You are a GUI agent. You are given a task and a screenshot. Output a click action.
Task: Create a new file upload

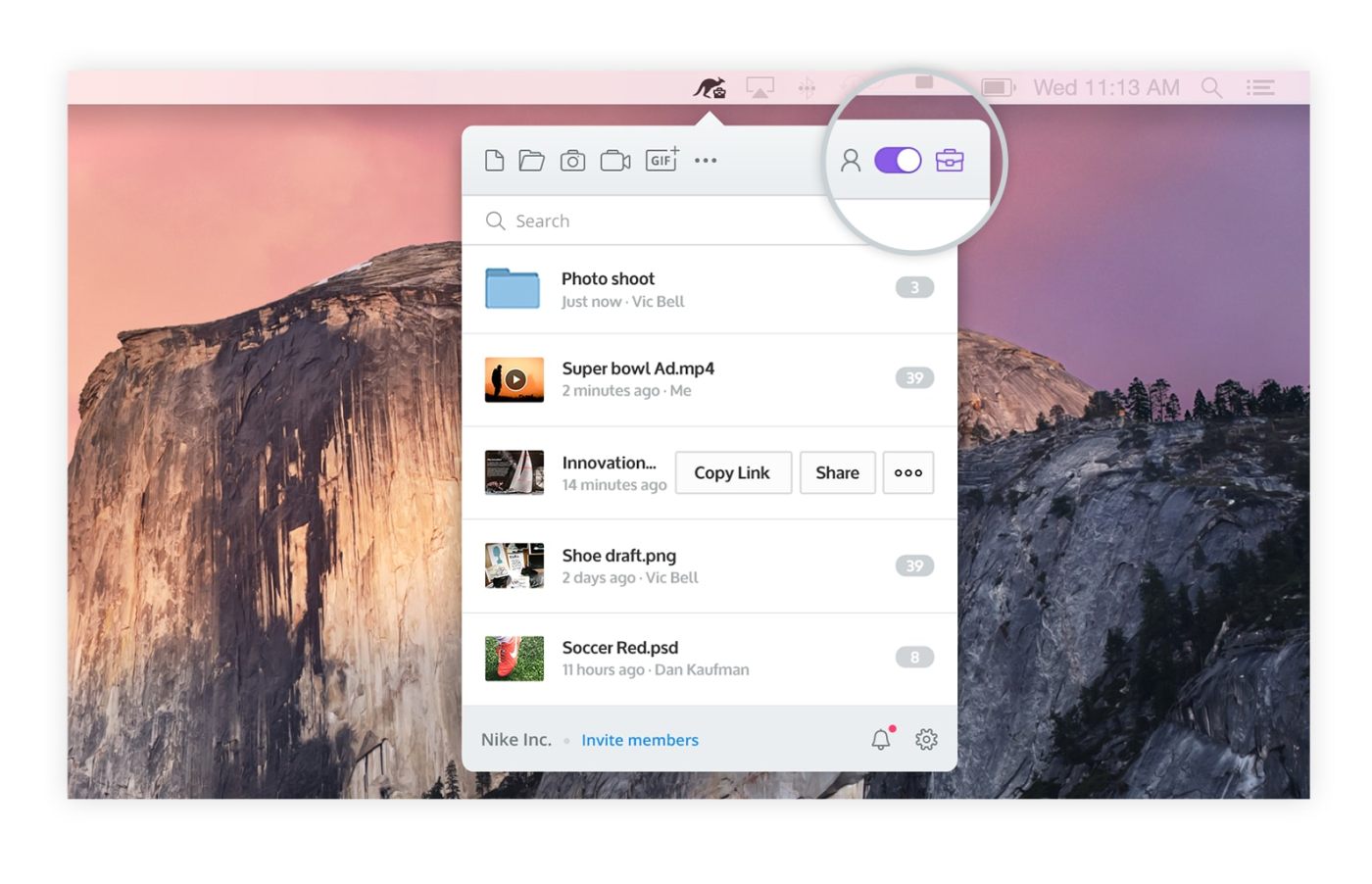pyautogui.click(x=494, y=160)
